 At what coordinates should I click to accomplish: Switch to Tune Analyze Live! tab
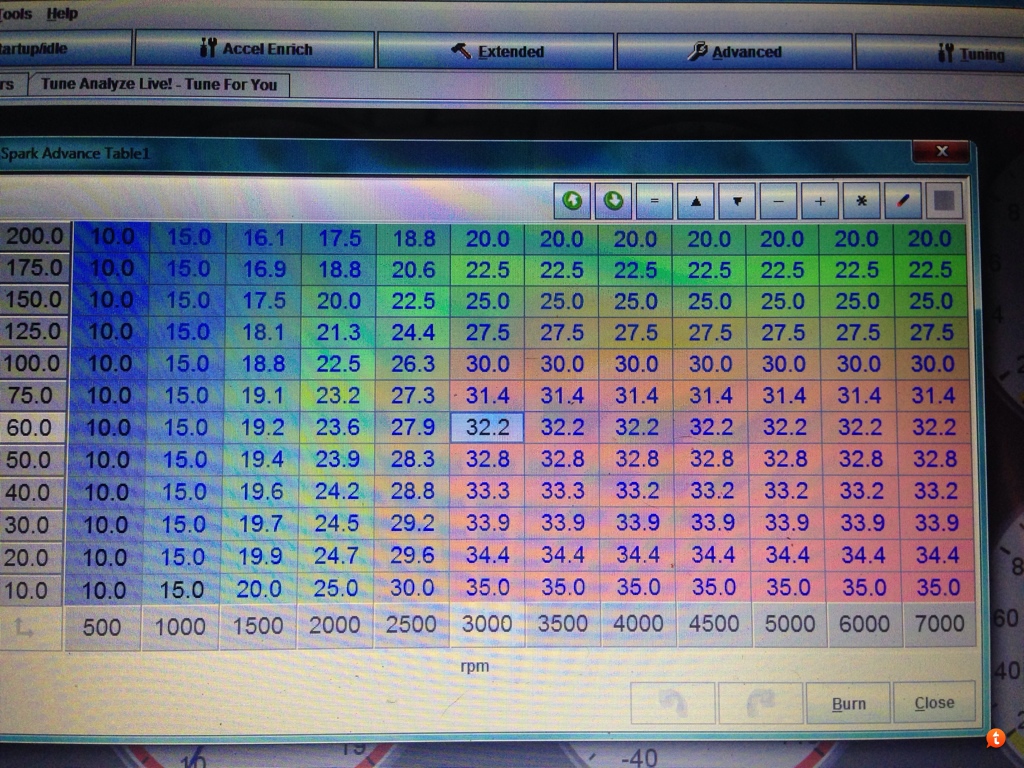(159, 84)
